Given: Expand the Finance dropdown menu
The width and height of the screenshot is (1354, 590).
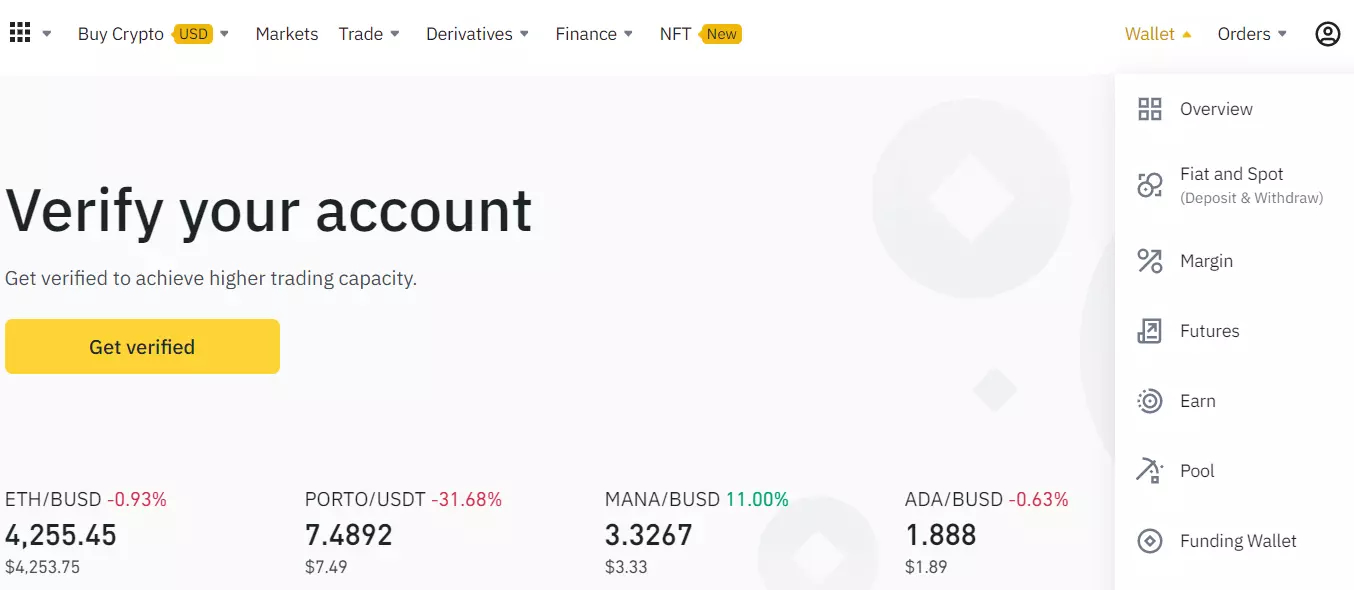Looking at the screenshot, I should 594,34.
